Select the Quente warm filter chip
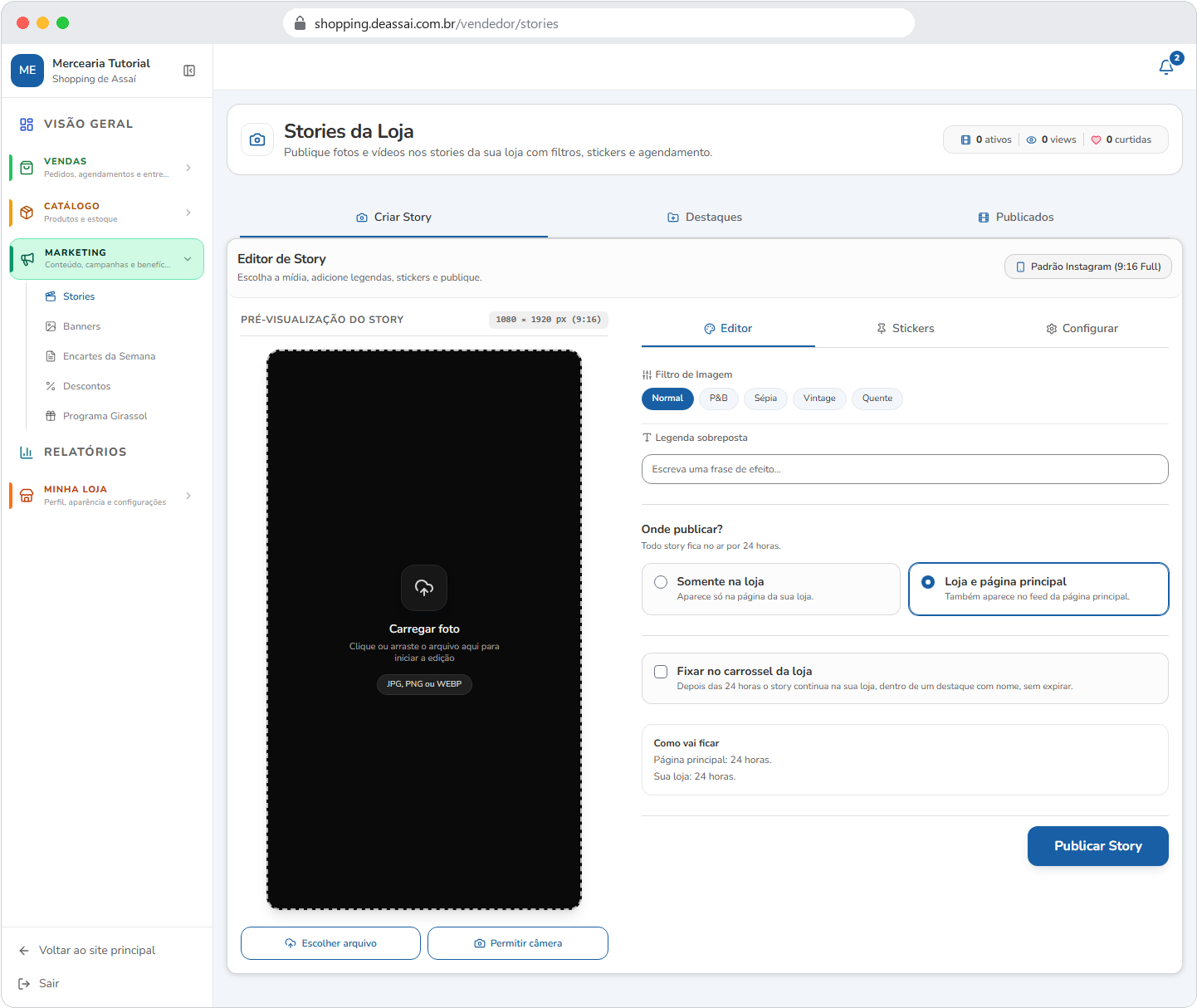This screenshot has width=1197, height=1008. pyautogui.click(x=877, y=399)
